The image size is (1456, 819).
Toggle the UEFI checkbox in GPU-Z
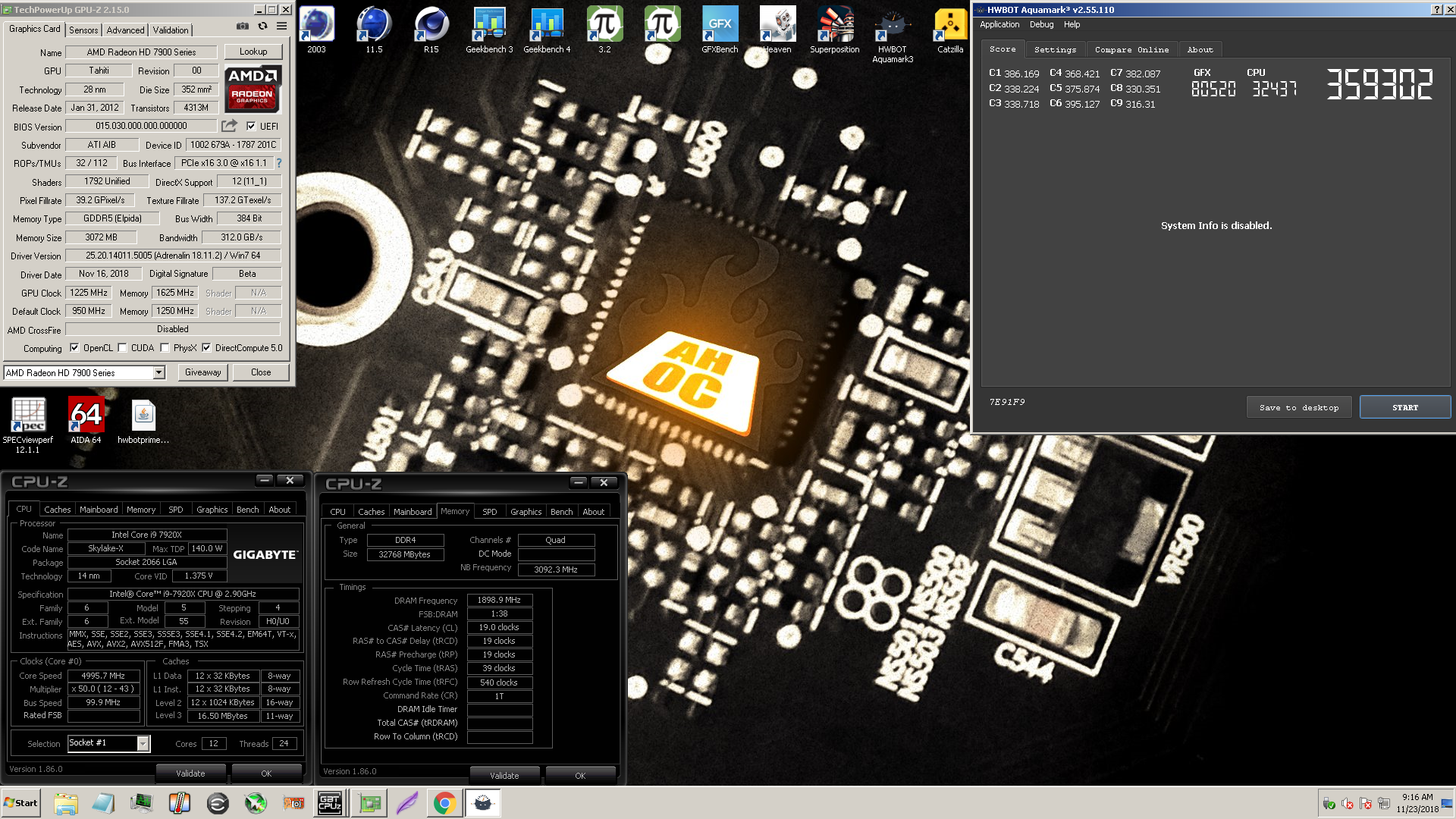pyautogui.click(x=251, y=127)
